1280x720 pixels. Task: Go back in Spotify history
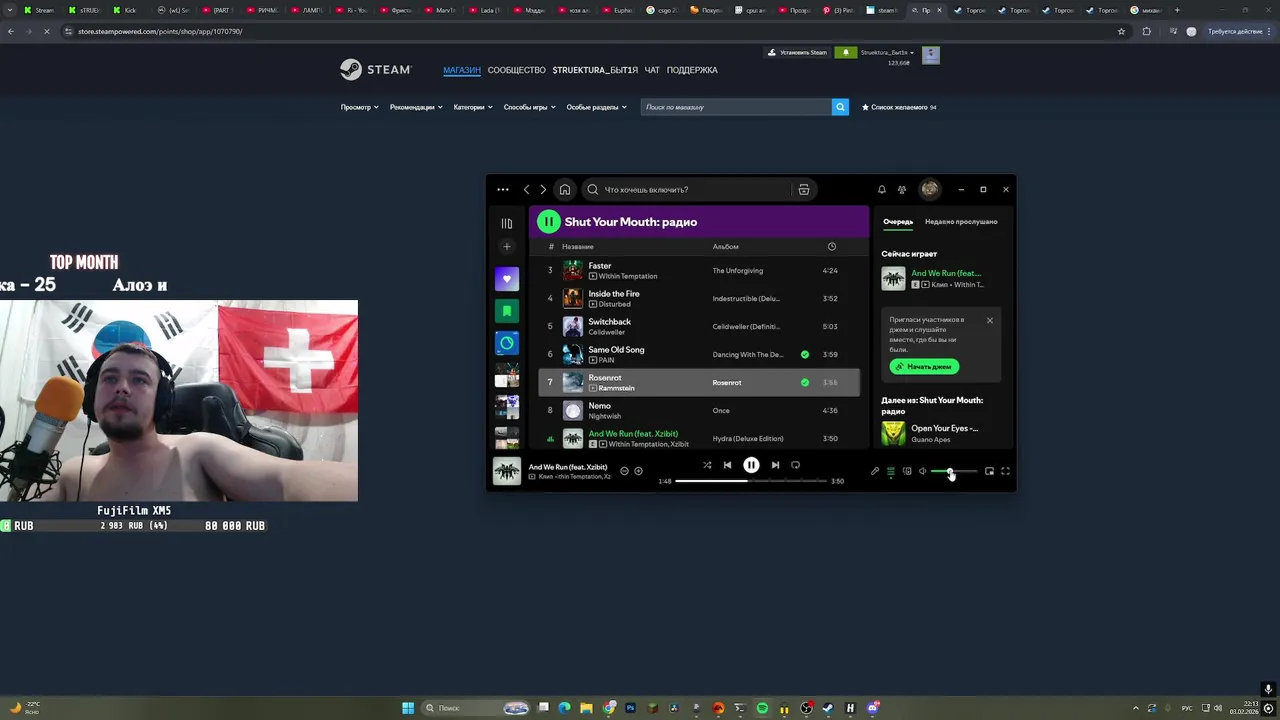coord(527,189)
